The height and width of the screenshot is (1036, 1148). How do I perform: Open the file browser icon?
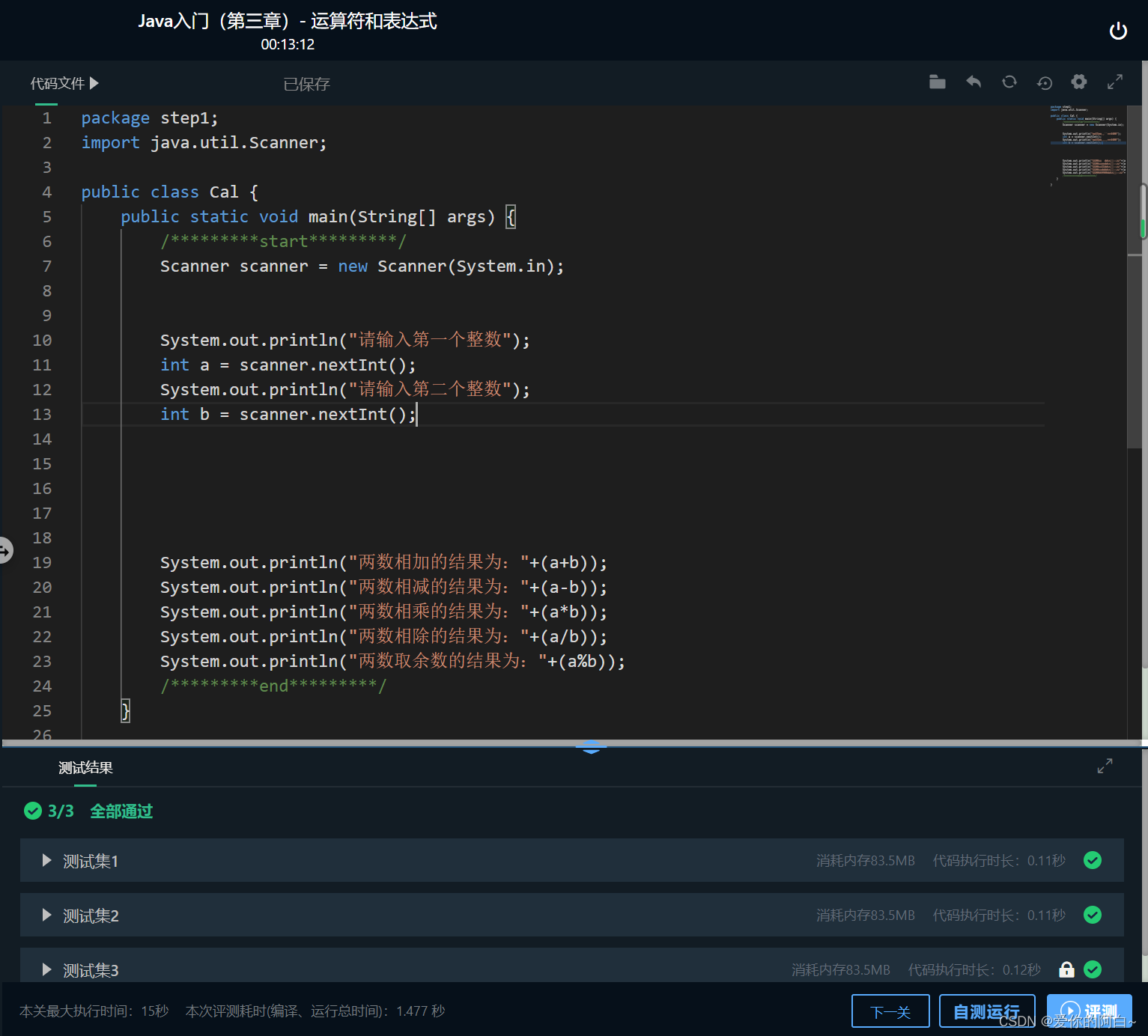[937, 82]
